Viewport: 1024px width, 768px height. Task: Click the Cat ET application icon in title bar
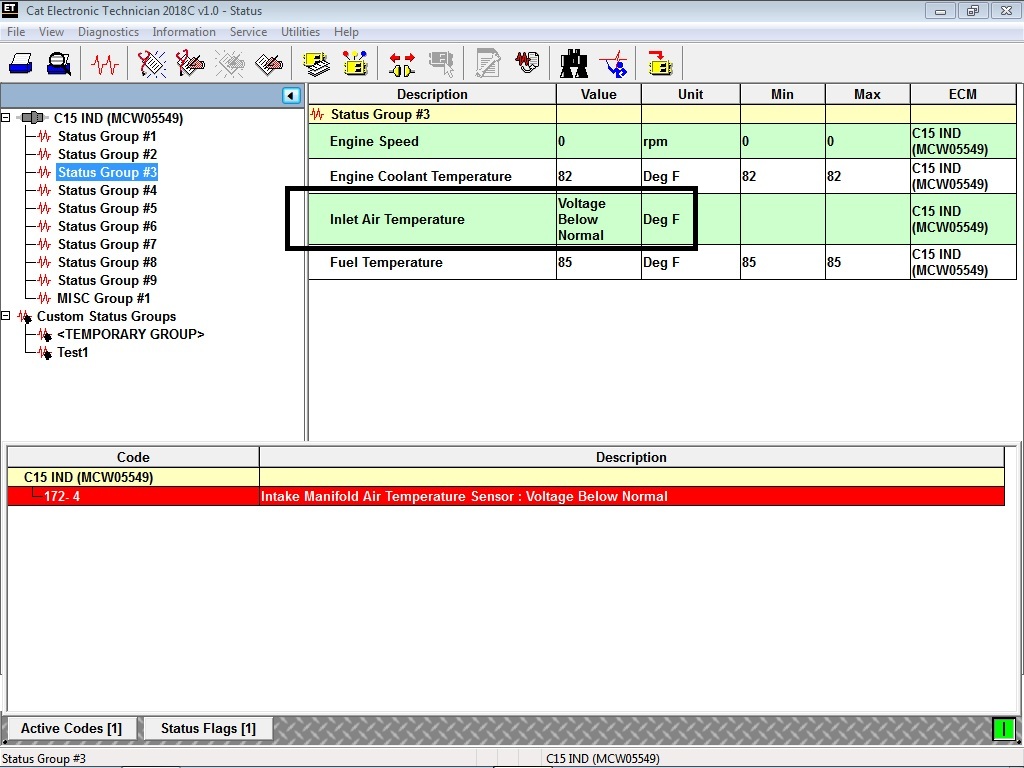click(10, 10)
